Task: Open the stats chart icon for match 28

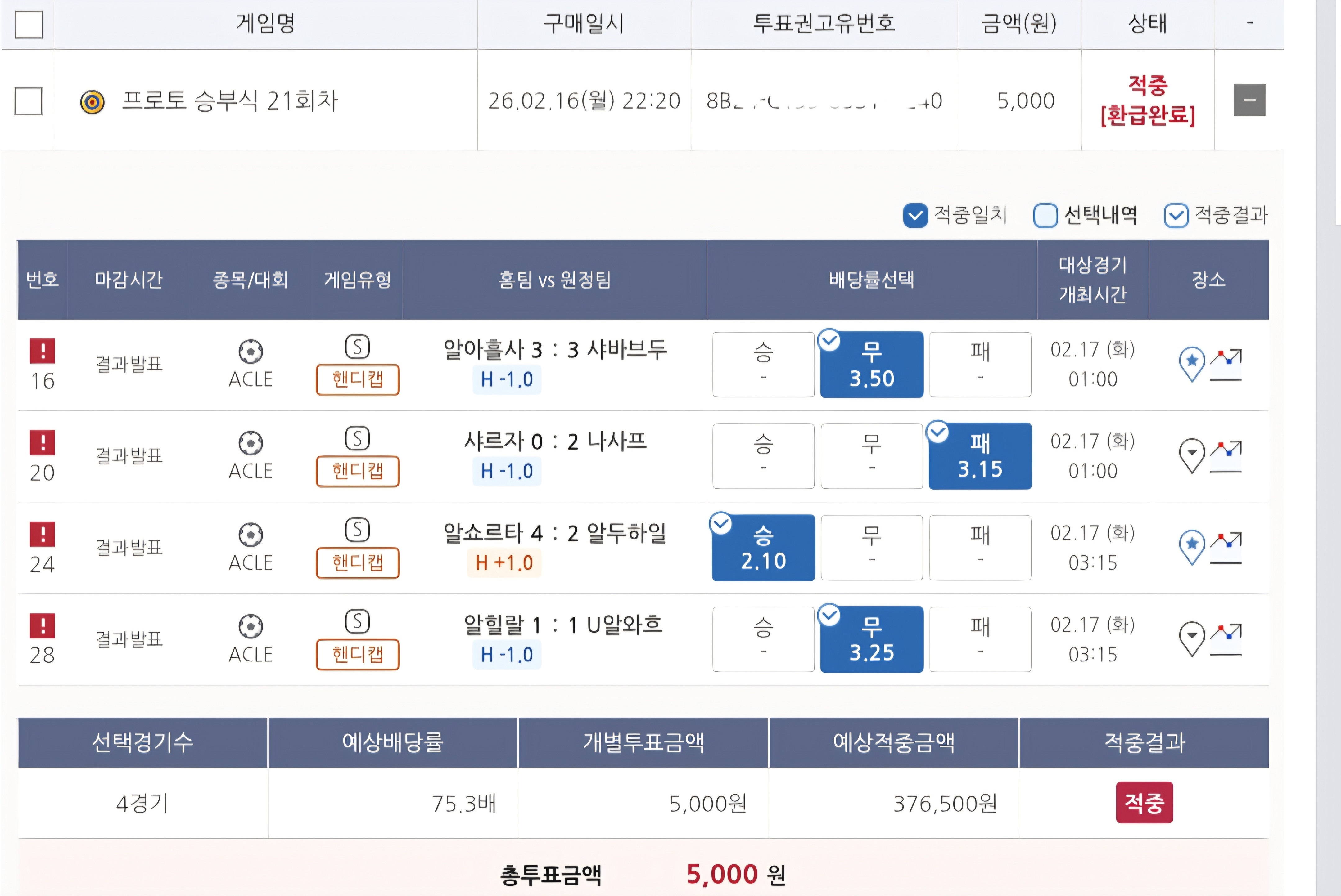Action: point(1226,639)
